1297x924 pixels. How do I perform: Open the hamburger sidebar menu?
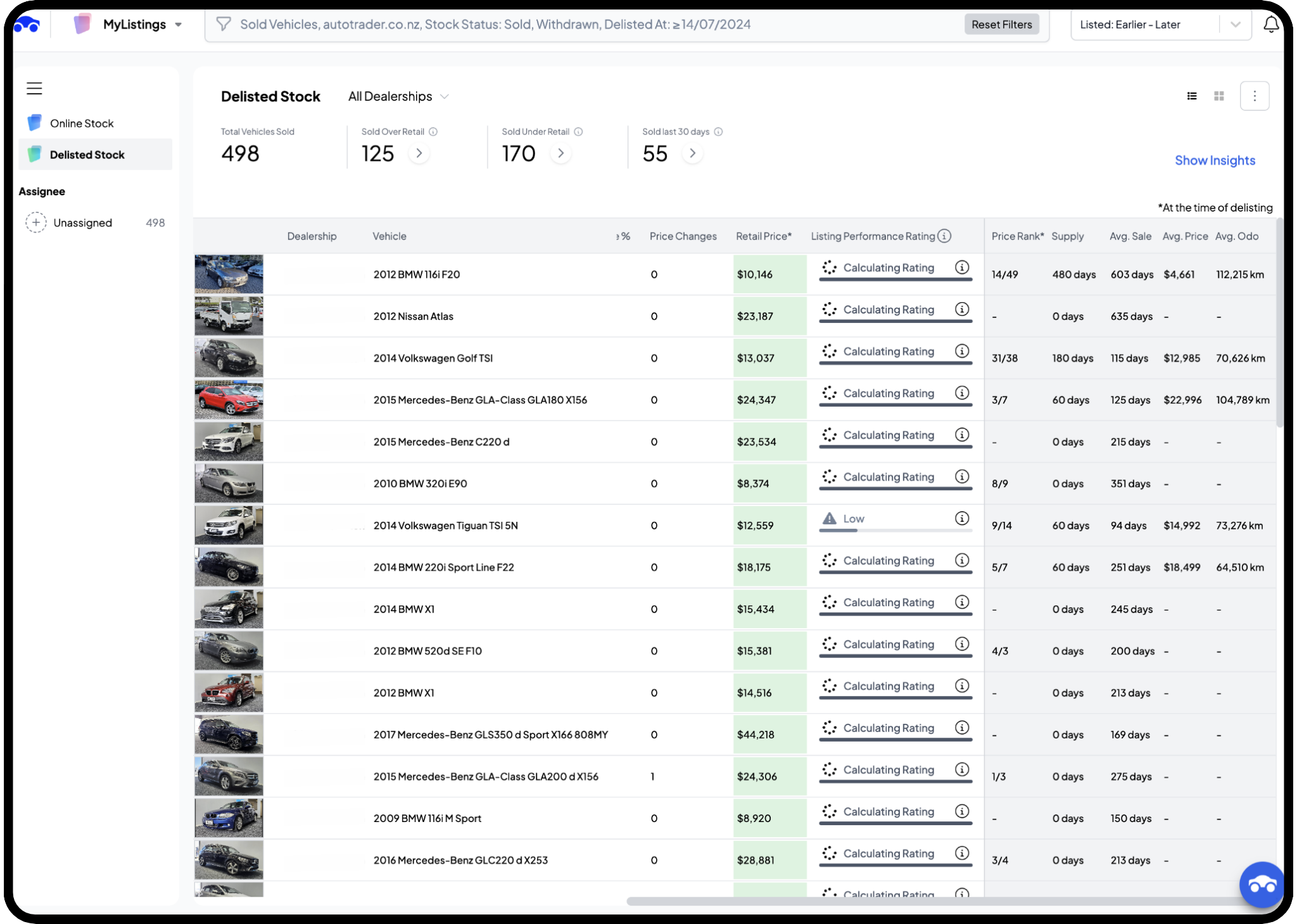[34, 89]
